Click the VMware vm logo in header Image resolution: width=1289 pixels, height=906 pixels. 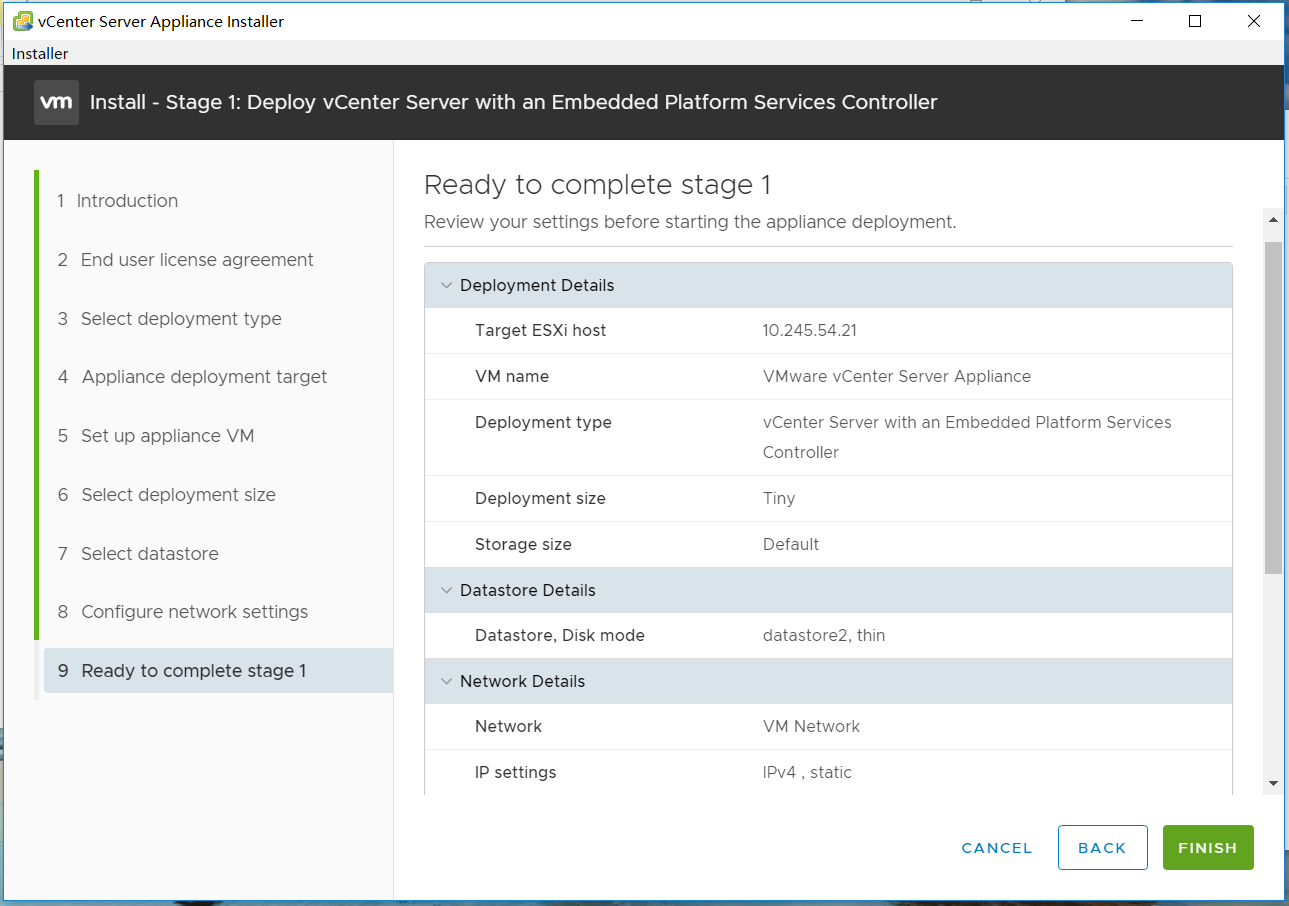[56, 103]
